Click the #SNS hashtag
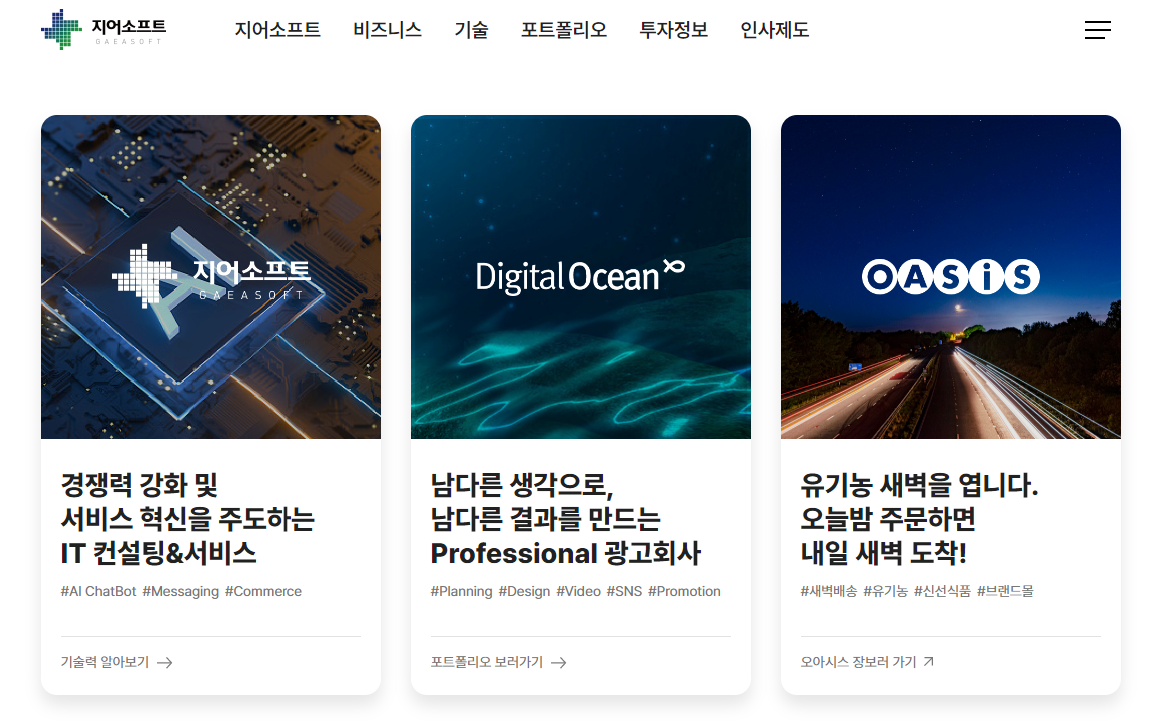The width and height of the screenshot is (1174, 725). tap(624, 592)
